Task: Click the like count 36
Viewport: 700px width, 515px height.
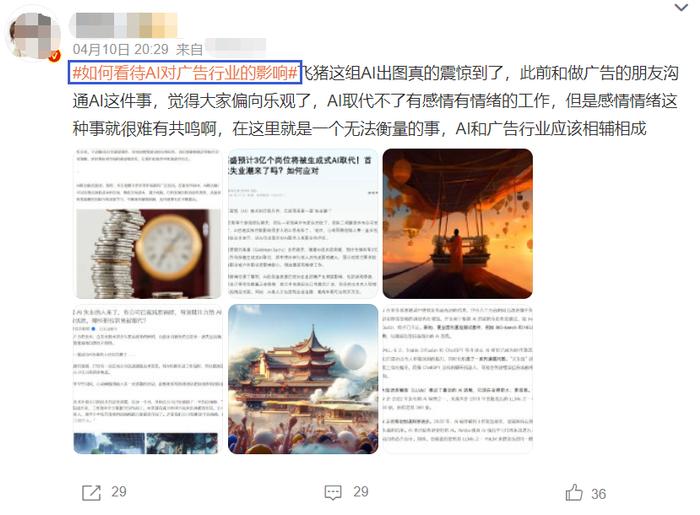Action: [x=599, y=494]
